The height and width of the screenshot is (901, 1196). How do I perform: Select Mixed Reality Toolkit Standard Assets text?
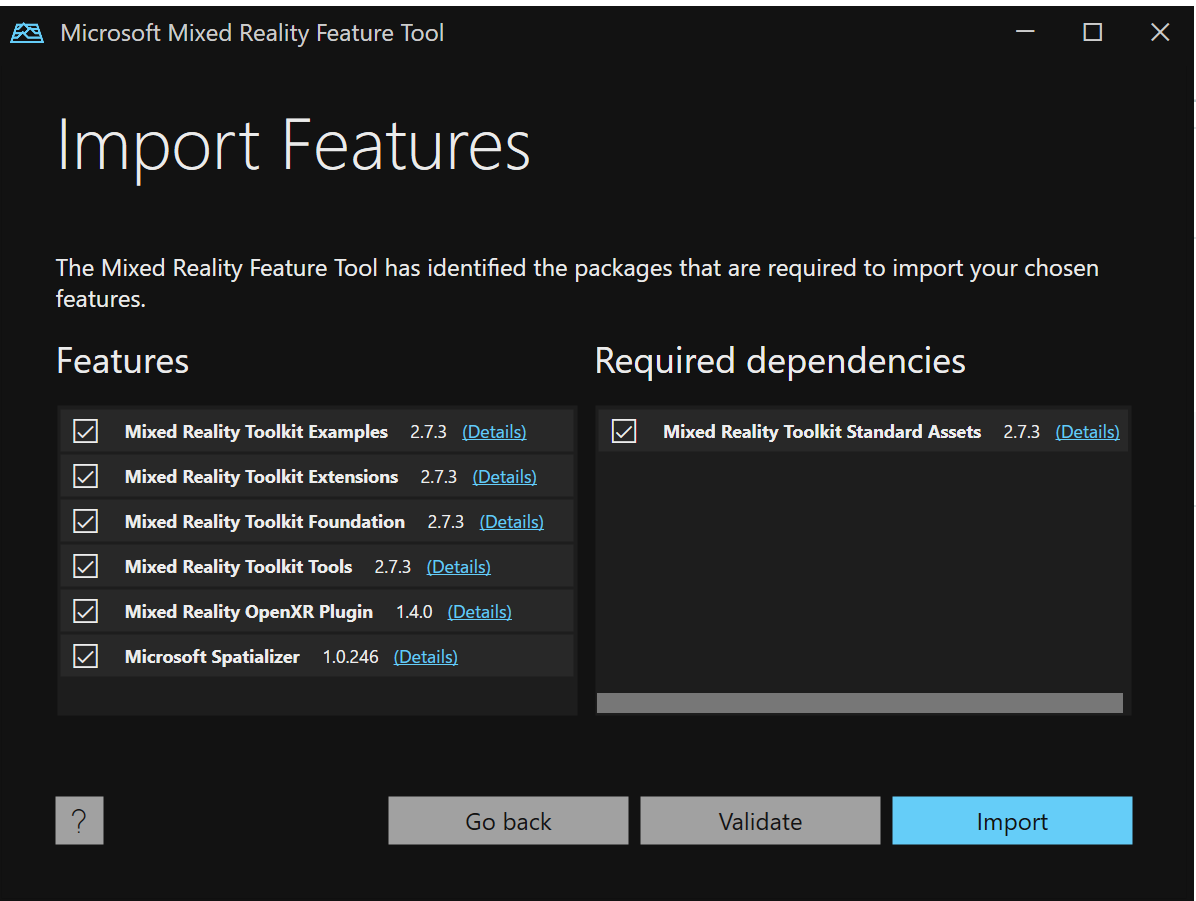tap(822, 432)
